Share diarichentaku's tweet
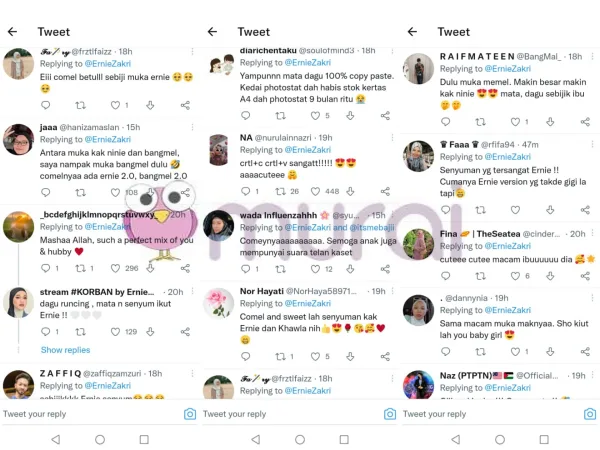600x450 pixels. coord(385,116)
